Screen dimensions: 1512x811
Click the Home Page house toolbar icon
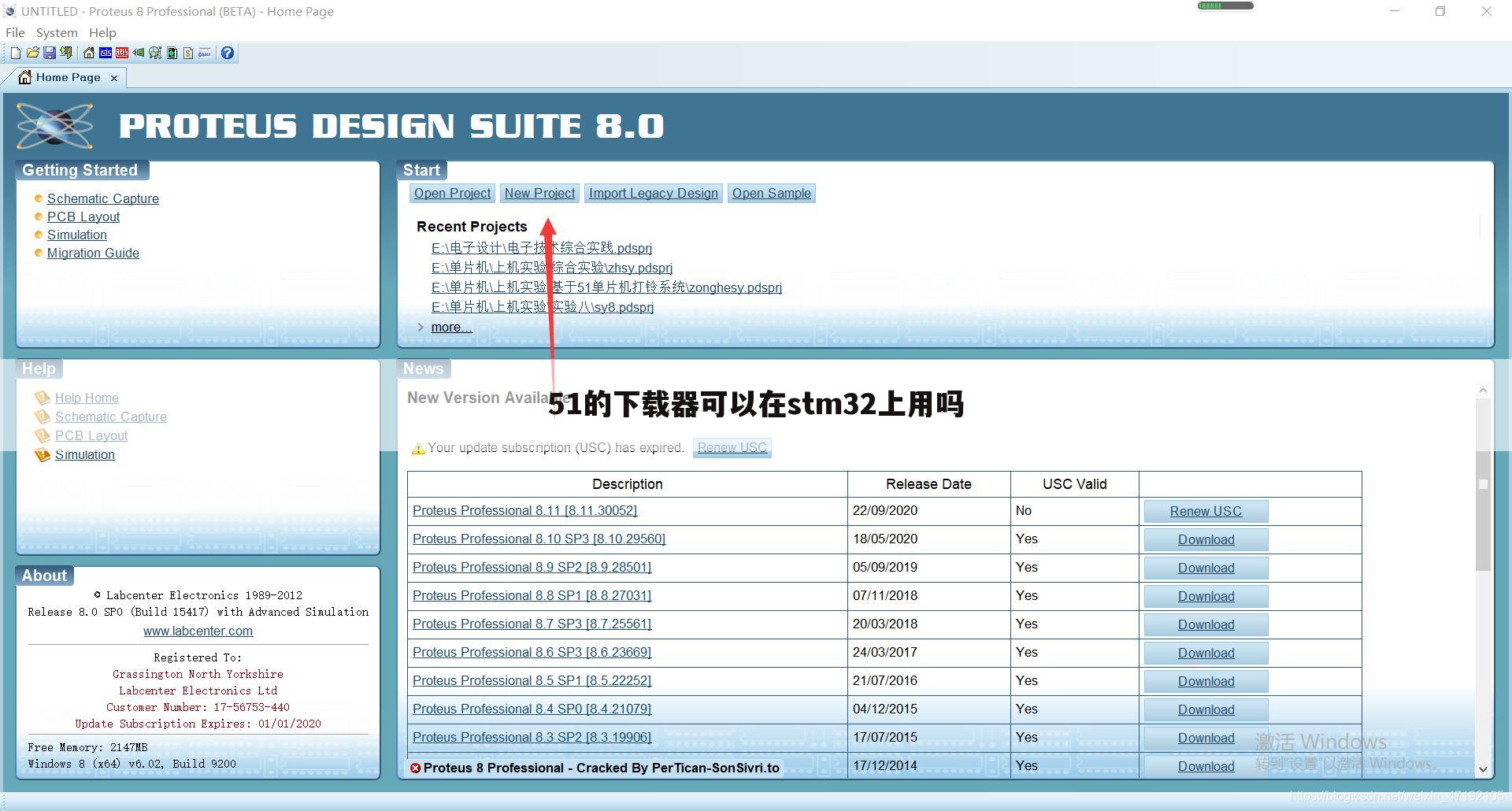click(89, 53)
